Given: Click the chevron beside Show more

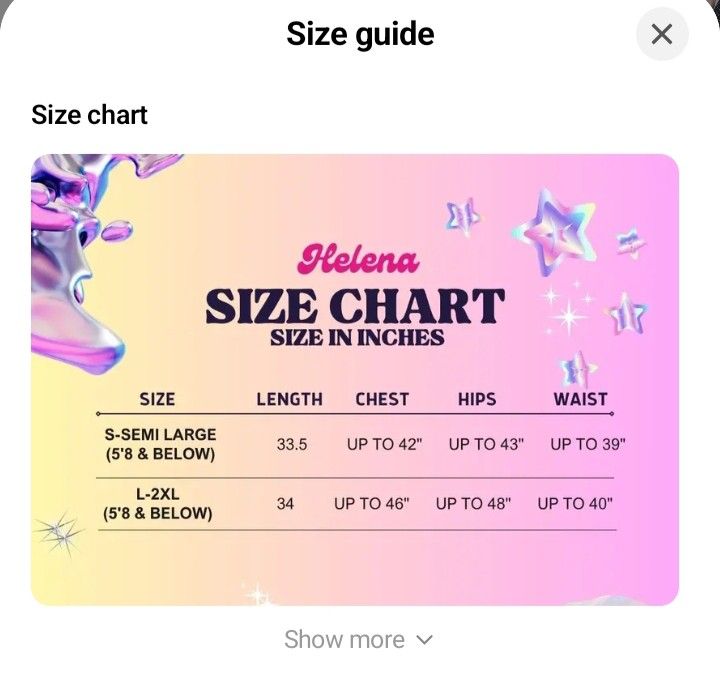Looking at the screenshot, I should pos(425,640).
